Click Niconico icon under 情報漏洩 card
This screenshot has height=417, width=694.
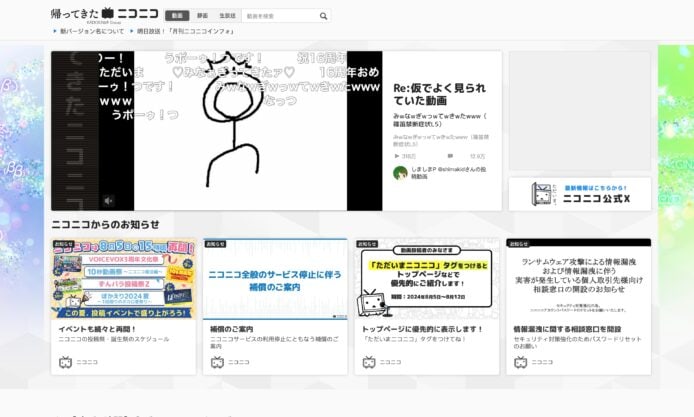tap(520, 362)
